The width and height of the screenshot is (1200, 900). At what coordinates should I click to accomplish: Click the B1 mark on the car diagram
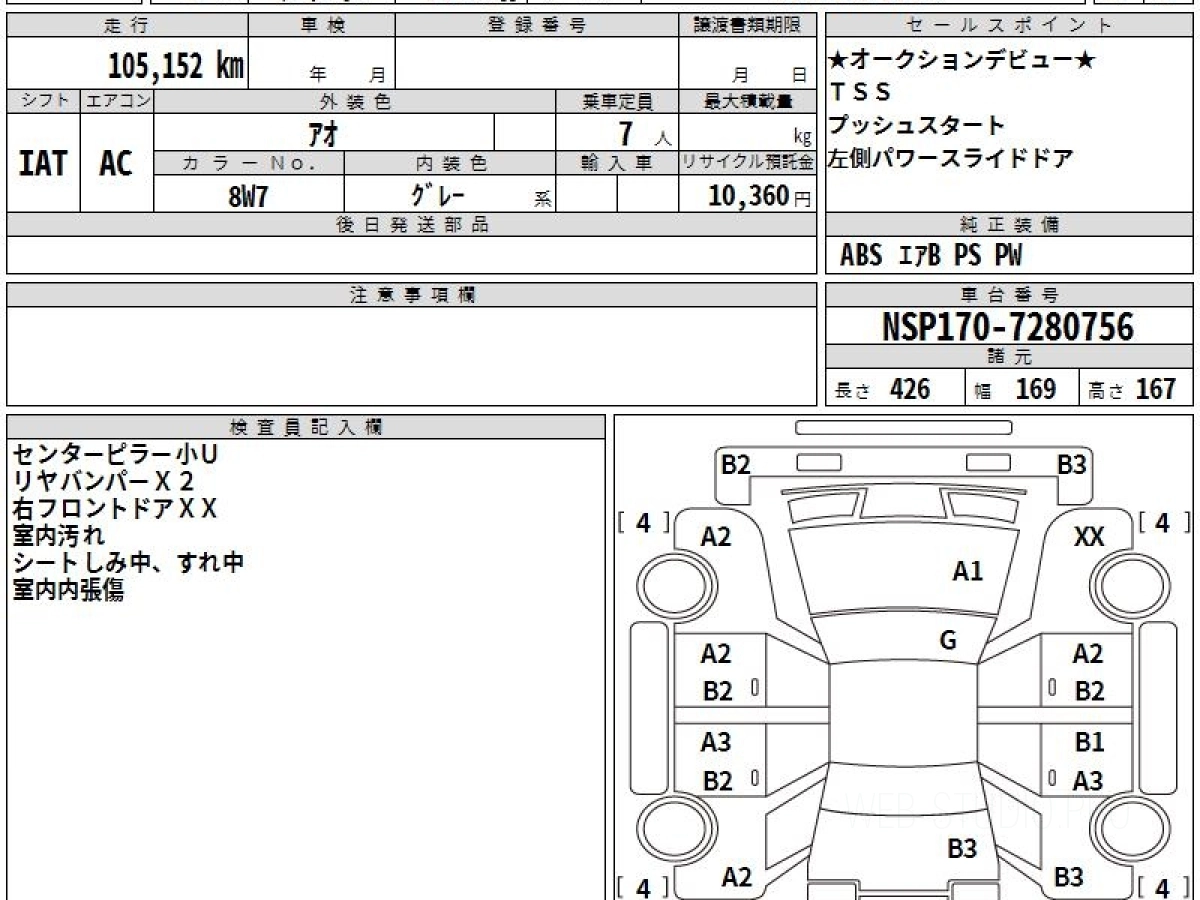(x=1089, y=743)
